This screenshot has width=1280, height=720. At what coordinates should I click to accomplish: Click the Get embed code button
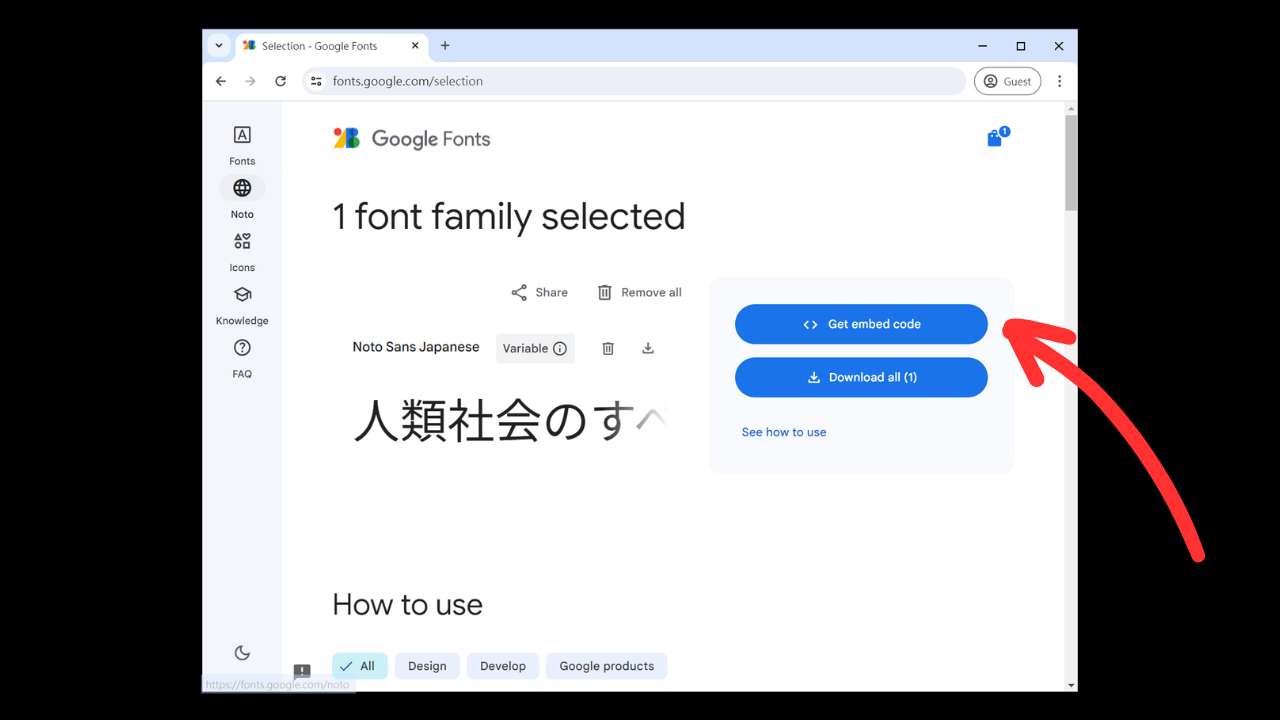pos(861,324)
